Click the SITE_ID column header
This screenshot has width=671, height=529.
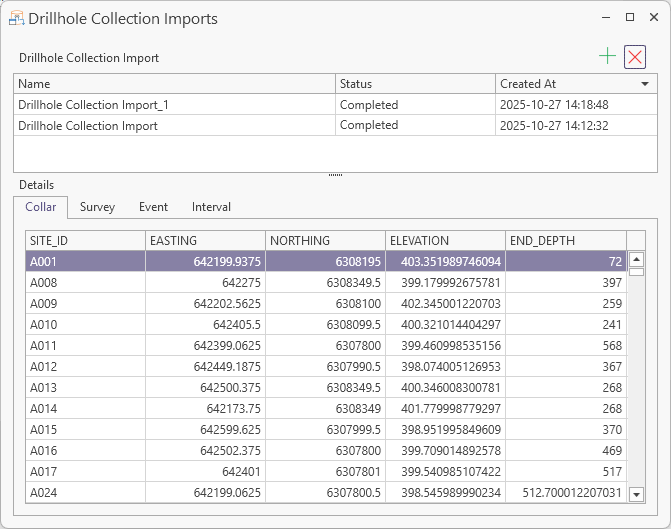[x=85, y=241]
